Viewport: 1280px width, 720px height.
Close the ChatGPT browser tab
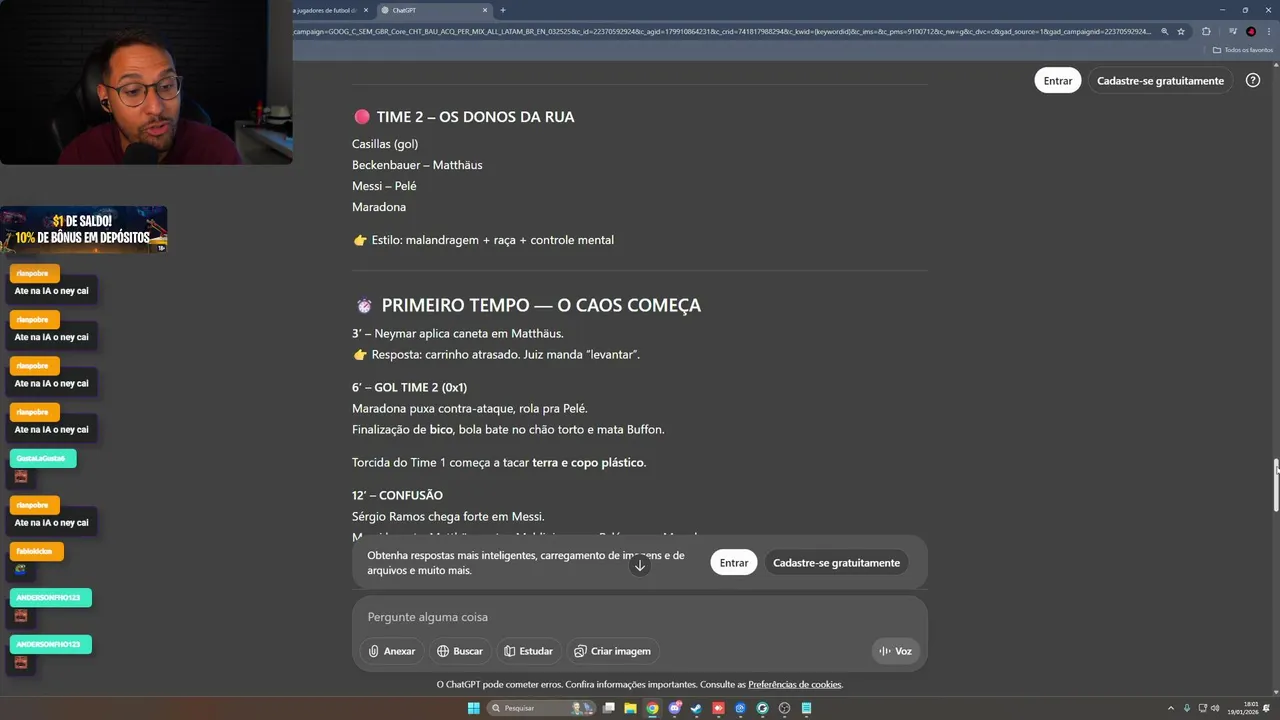click(486, 10)
